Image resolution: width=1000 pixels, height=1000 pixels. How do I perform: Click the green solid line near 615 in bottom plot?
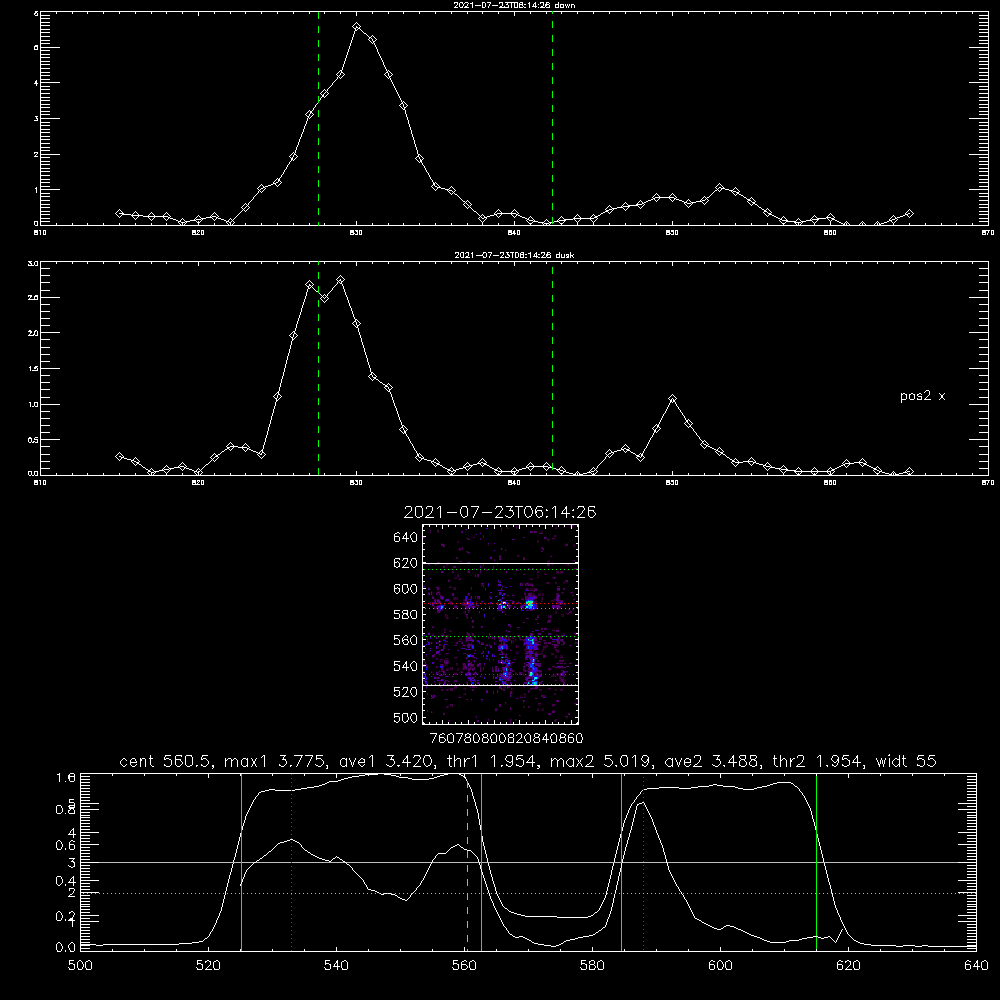click(x=816, y=862)
